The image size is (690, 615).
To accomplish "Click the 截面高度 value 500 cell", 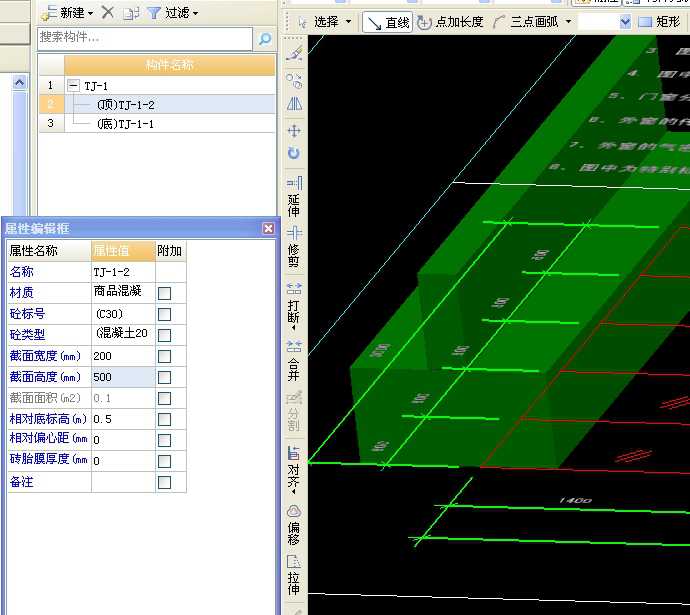I will (x=123, y=377).
